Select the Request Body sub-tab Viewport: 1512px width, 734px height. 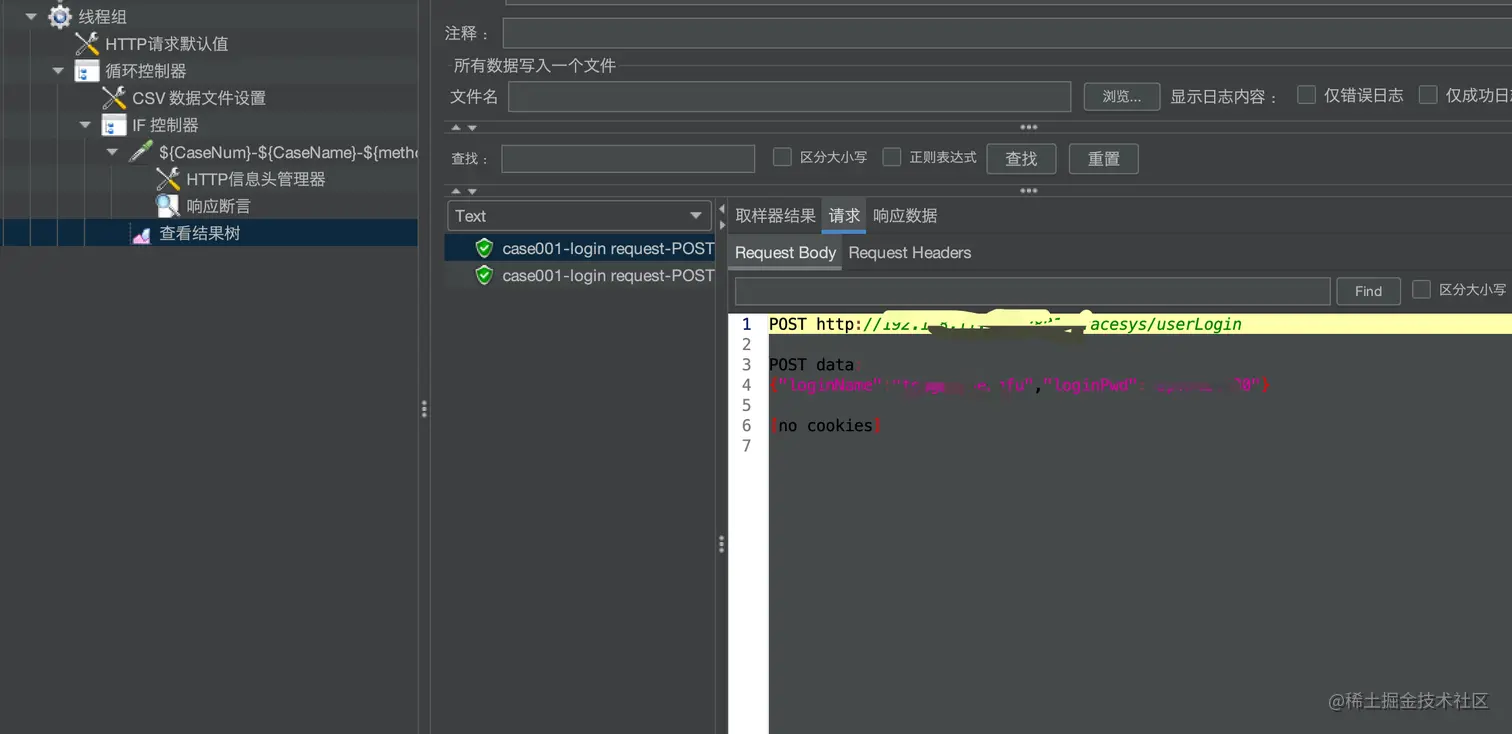(x=785, y=253)
